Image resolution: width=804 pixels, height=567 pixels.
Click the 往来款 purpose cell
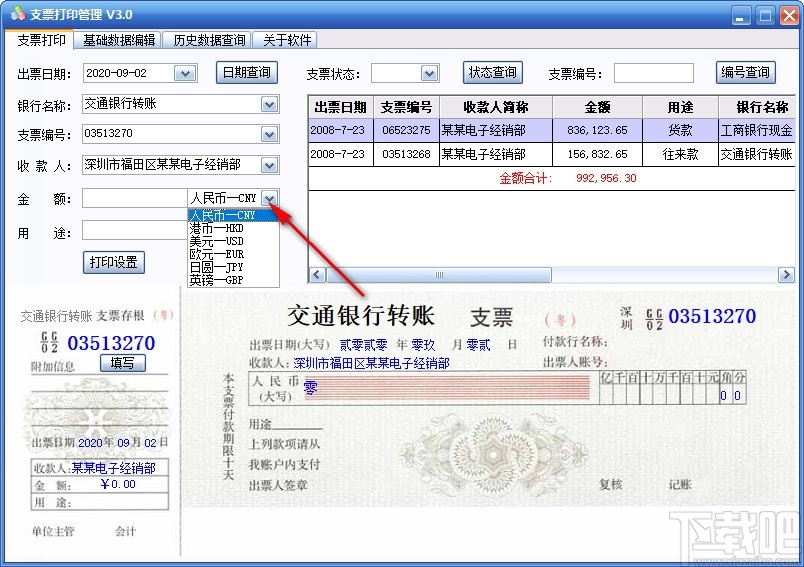(680, 154)
